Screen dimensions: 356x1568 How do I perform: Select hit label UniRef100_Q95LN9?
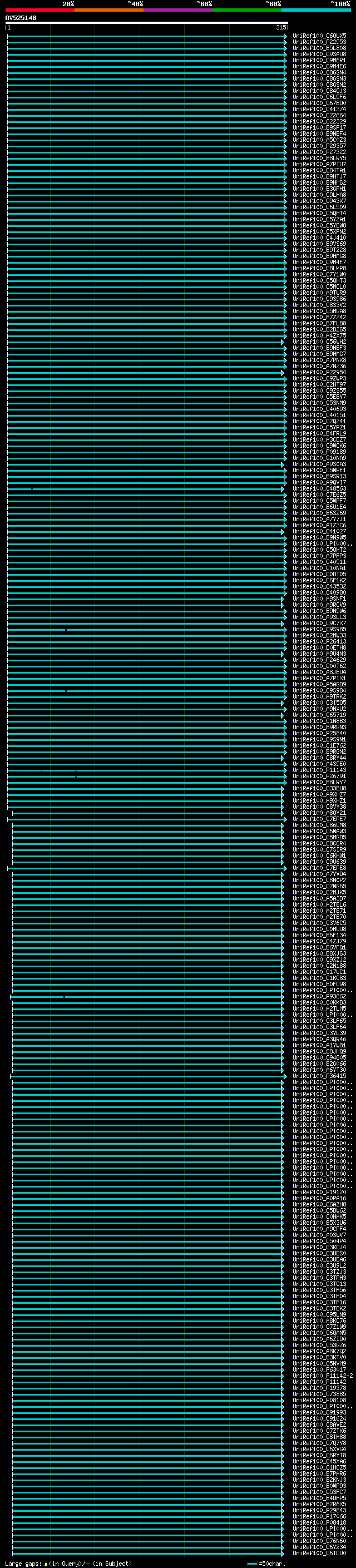point(319,1315)
